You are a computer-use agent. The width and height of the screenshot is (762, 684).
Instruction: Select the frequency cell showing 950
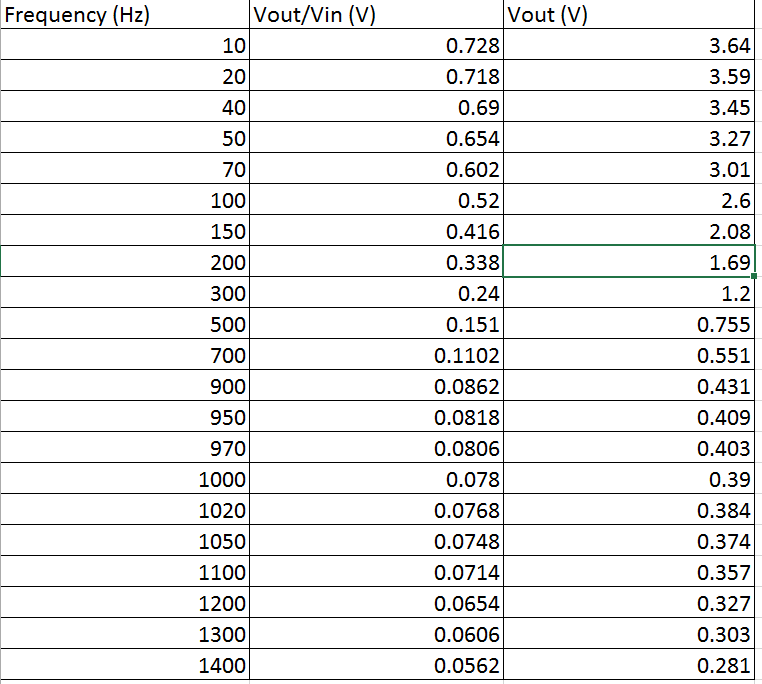click(x=124, y=417)
